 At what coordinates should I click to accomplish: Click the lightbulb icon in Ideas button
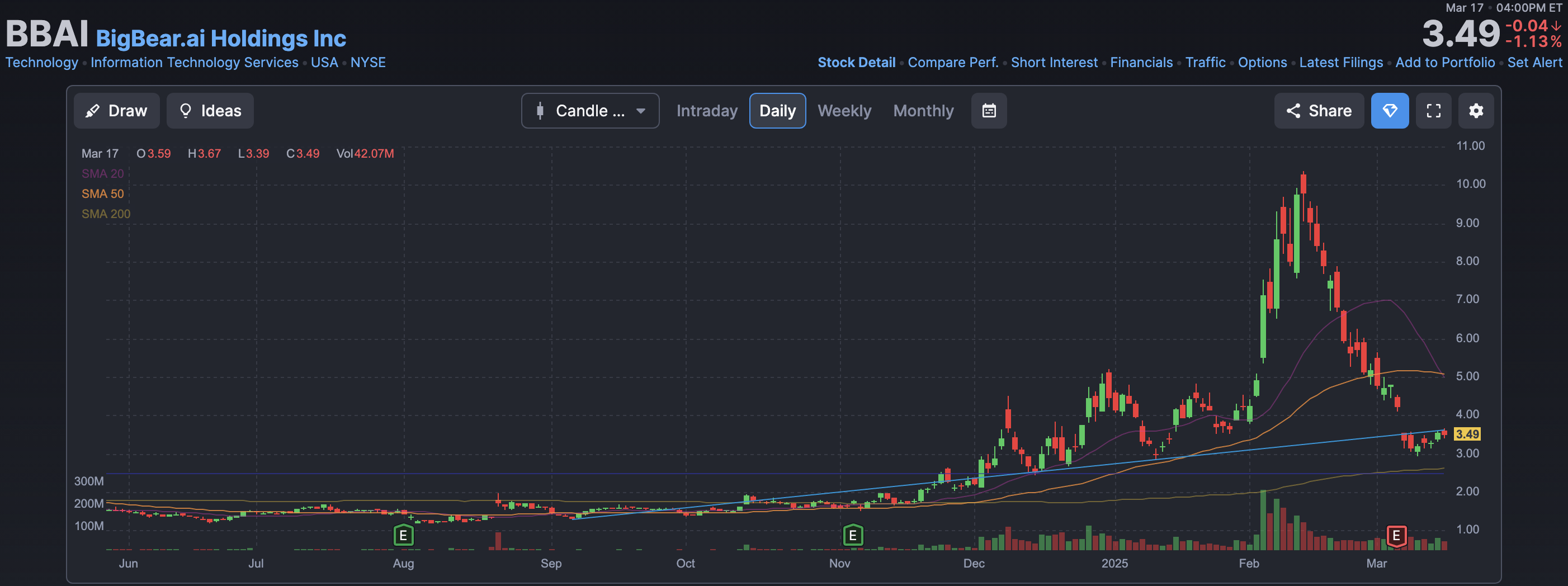(x=186, y=111)
